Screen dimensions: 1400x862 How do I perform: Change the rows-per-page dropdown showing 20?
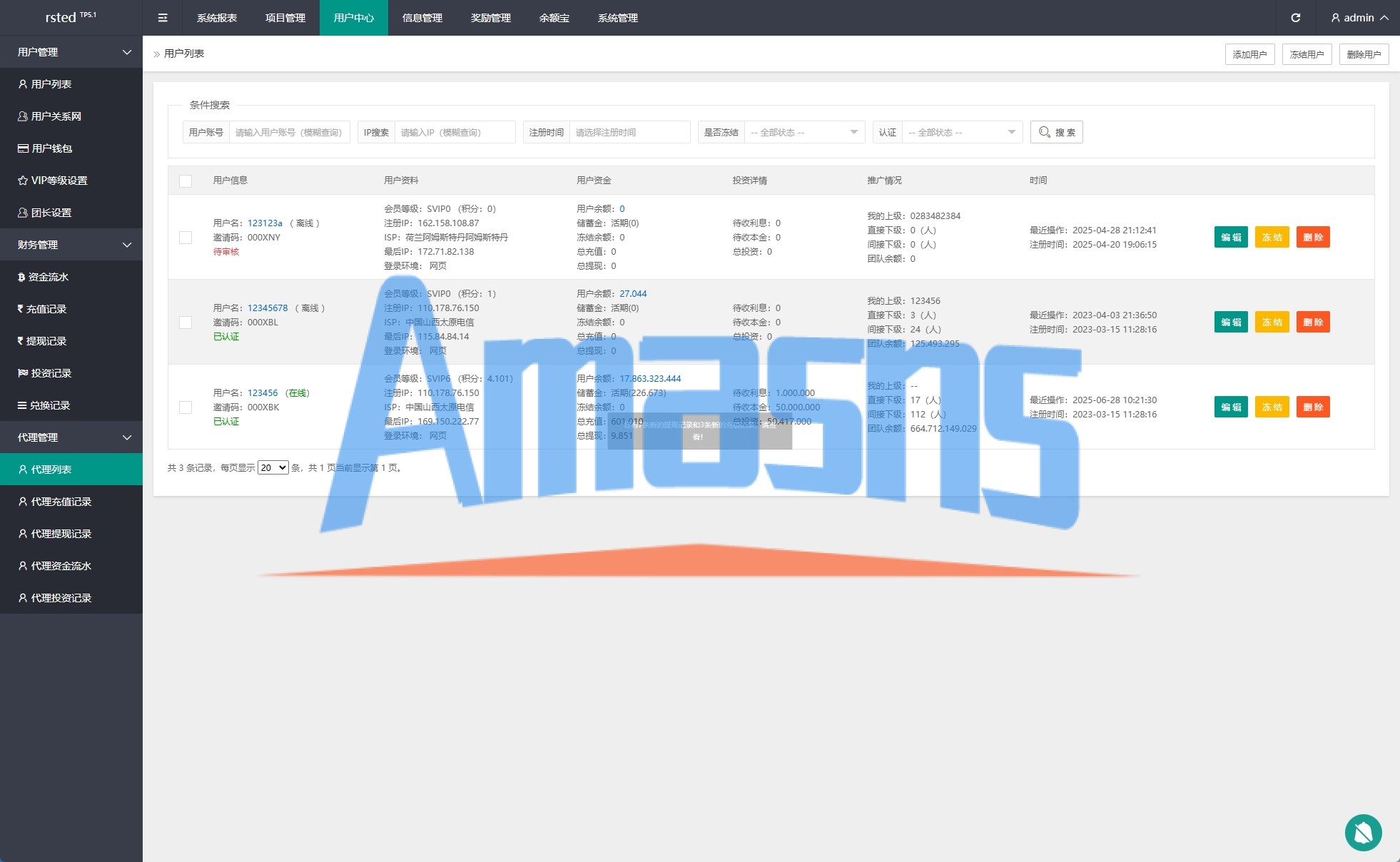[273, 468]
